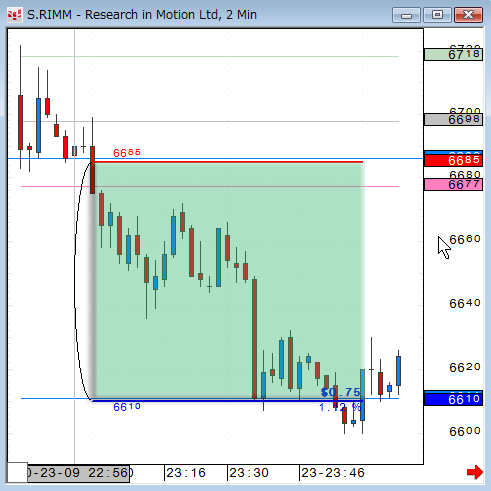Click the 23-23:46 time axis label

click(333, 473)
